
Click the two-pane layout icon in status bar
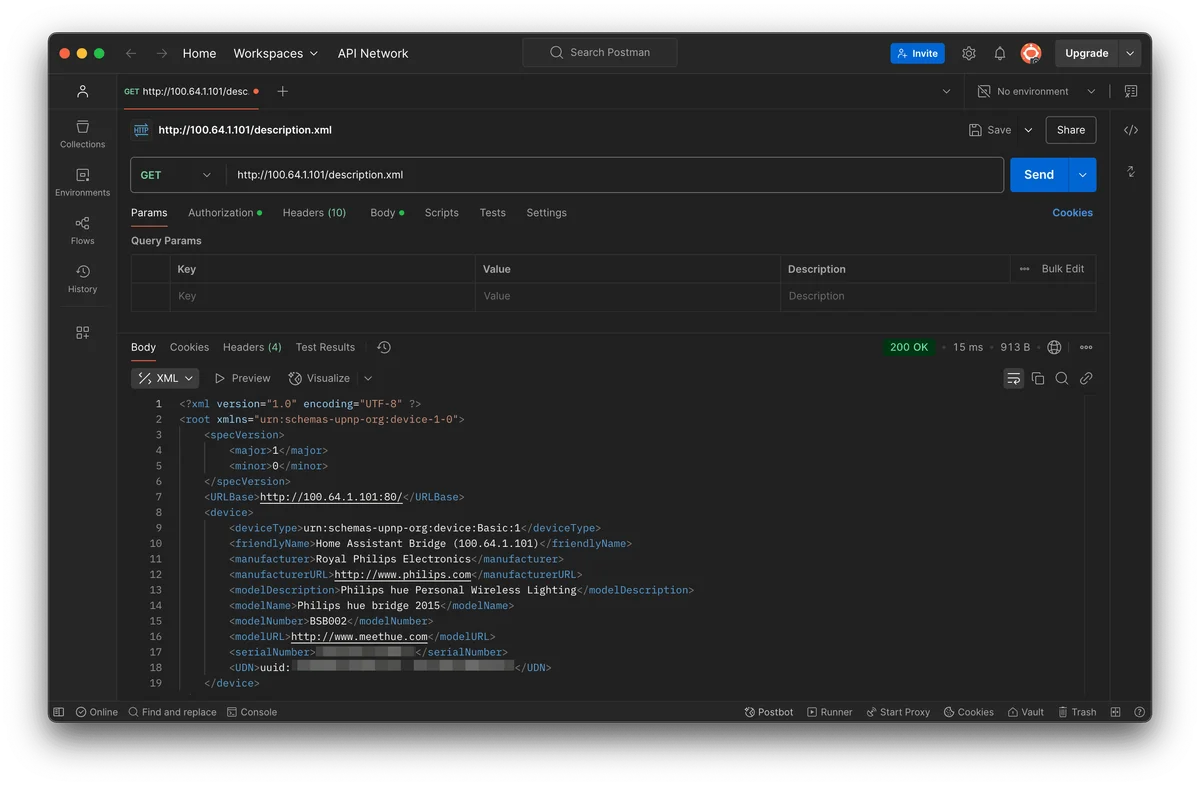(1116, 712)
